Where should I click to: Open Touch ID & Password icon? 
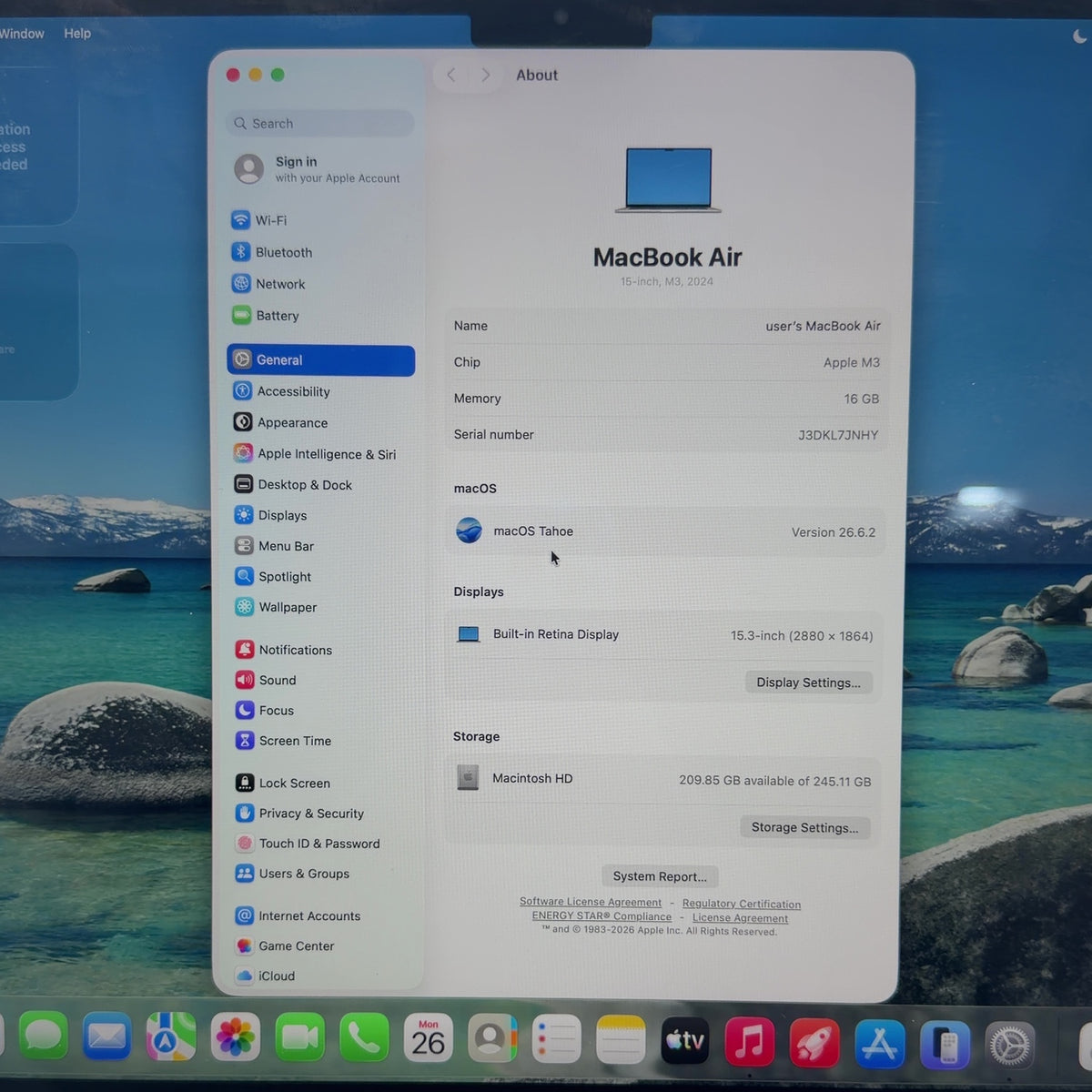(x=245, y=844)
